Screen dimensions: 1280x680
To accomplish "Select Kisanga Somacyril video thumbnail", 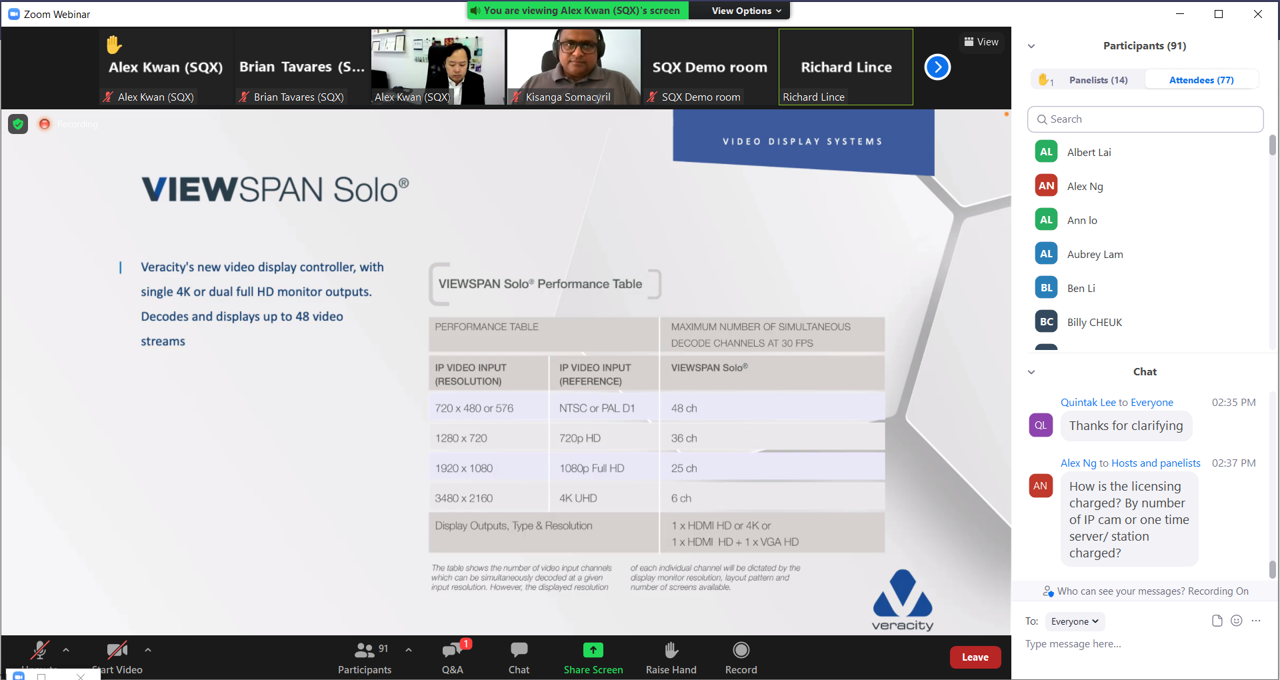I will tap(574, 67).
